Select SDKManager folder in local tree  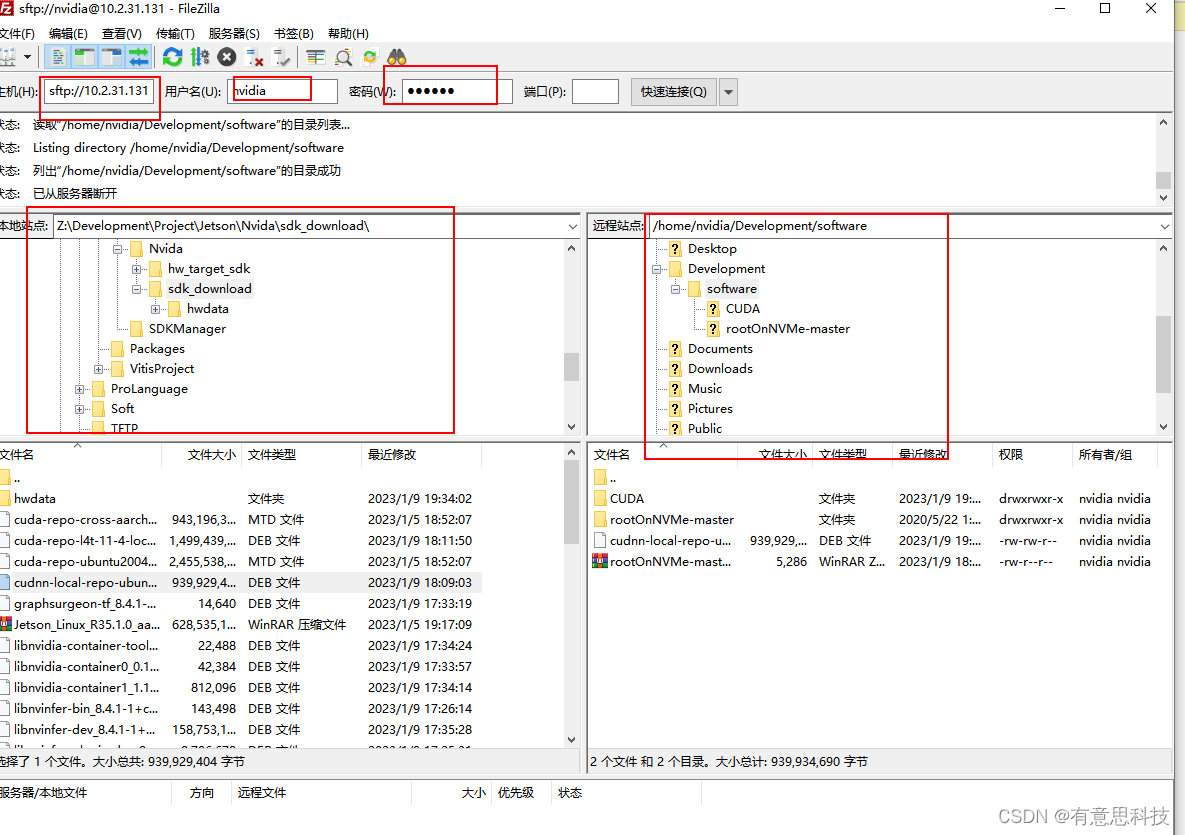tap(187, 329)
